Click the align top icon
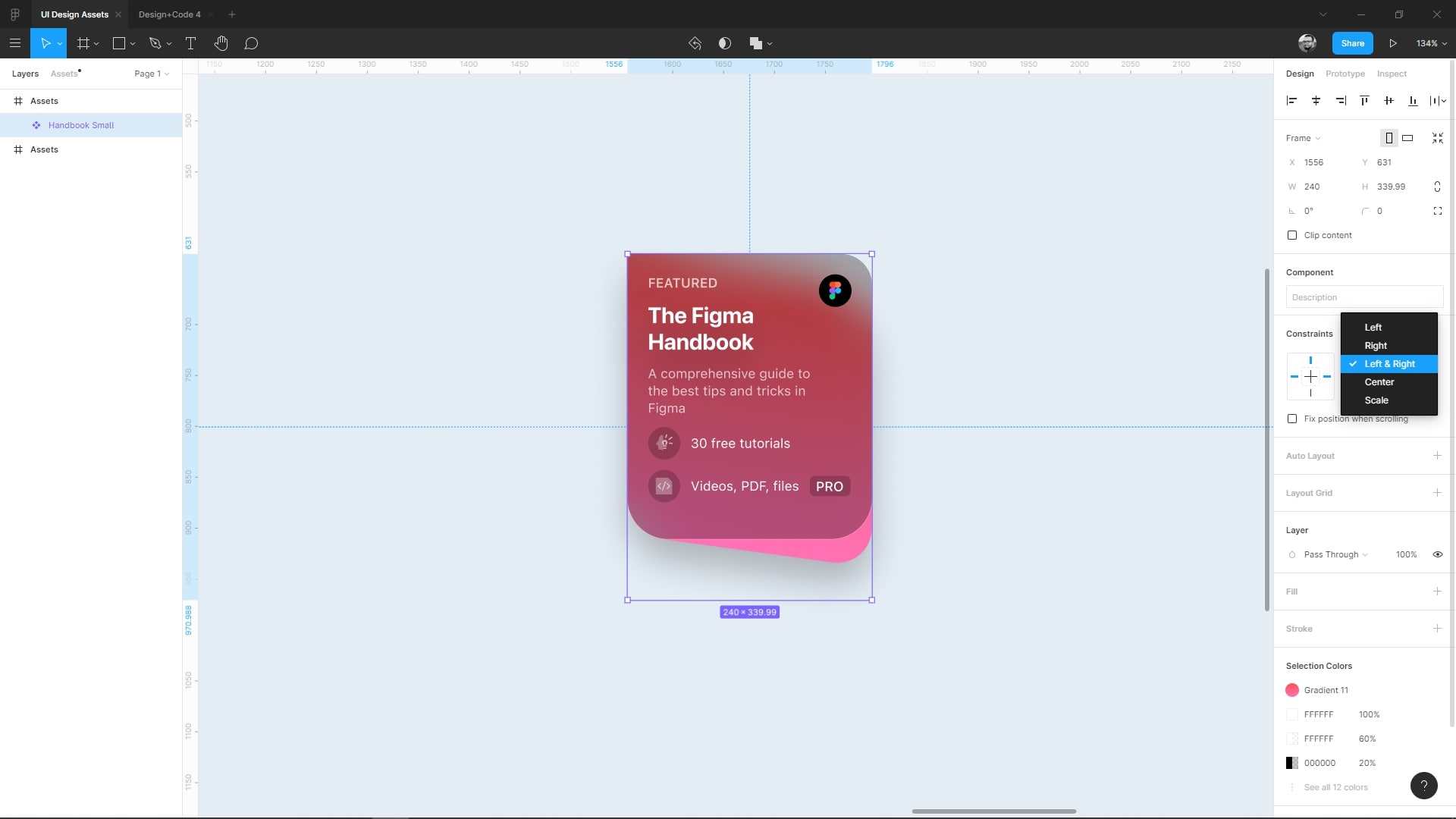This screenshot has height=819, width=1456. [x=1364, y=100]
